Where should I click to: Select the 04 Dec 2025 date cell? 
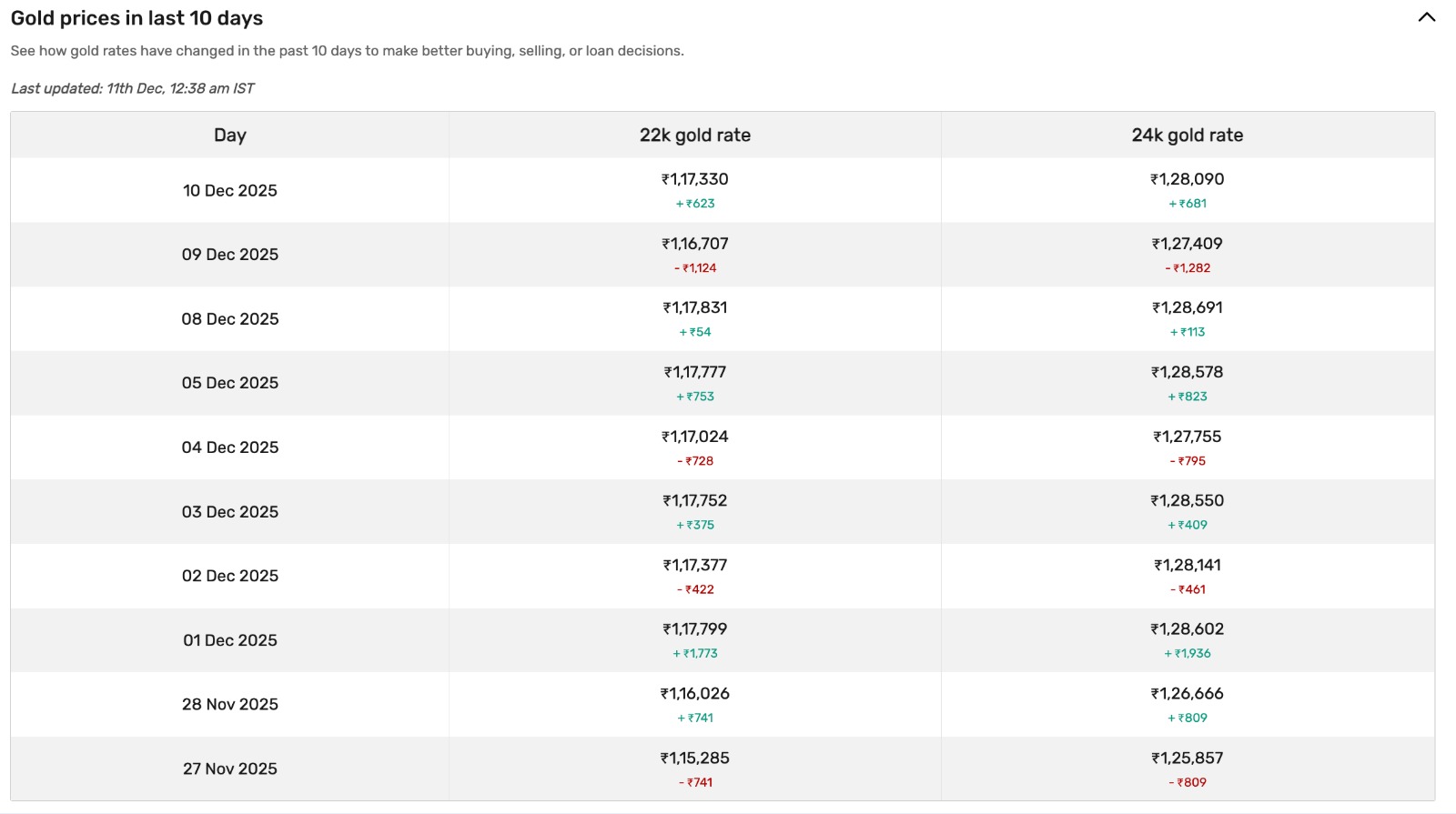point(230,447)
